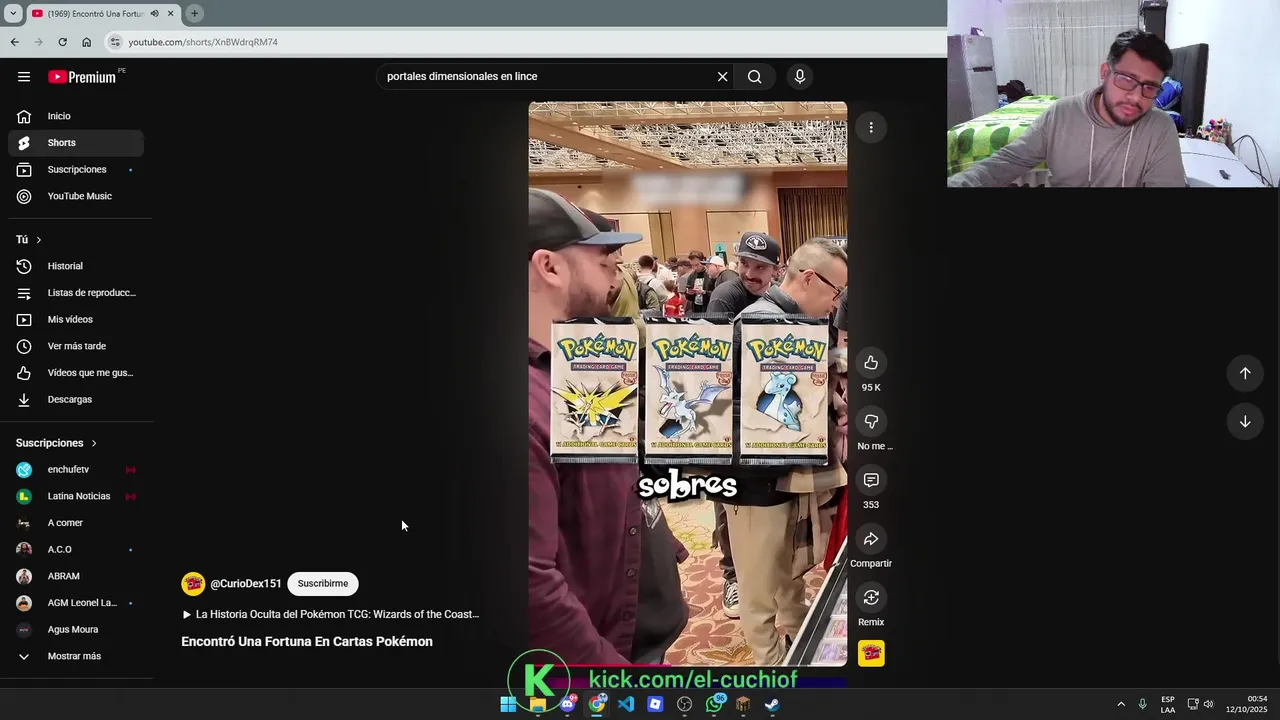Go back in the browser
Screen dimensions: 1280x720
14,42
